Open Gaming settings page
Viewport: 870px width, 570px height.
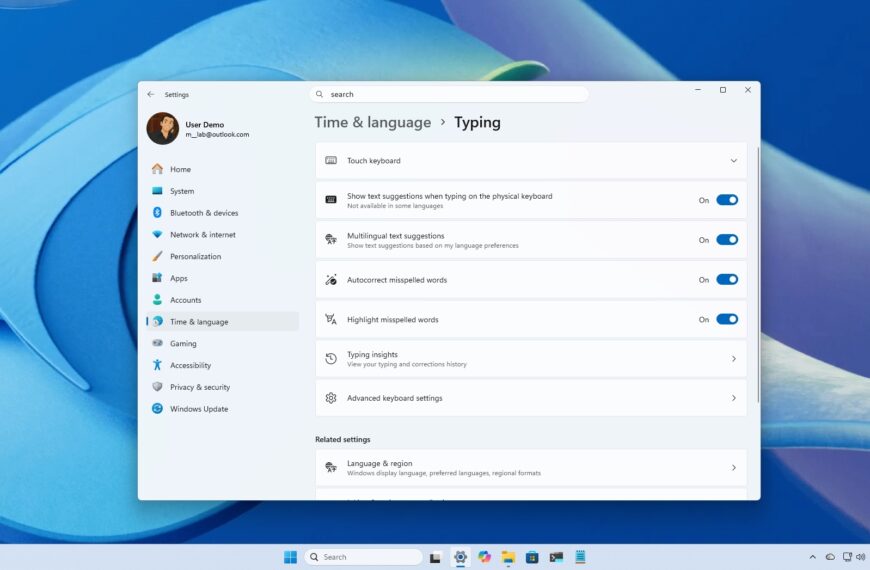coord(222,344)
